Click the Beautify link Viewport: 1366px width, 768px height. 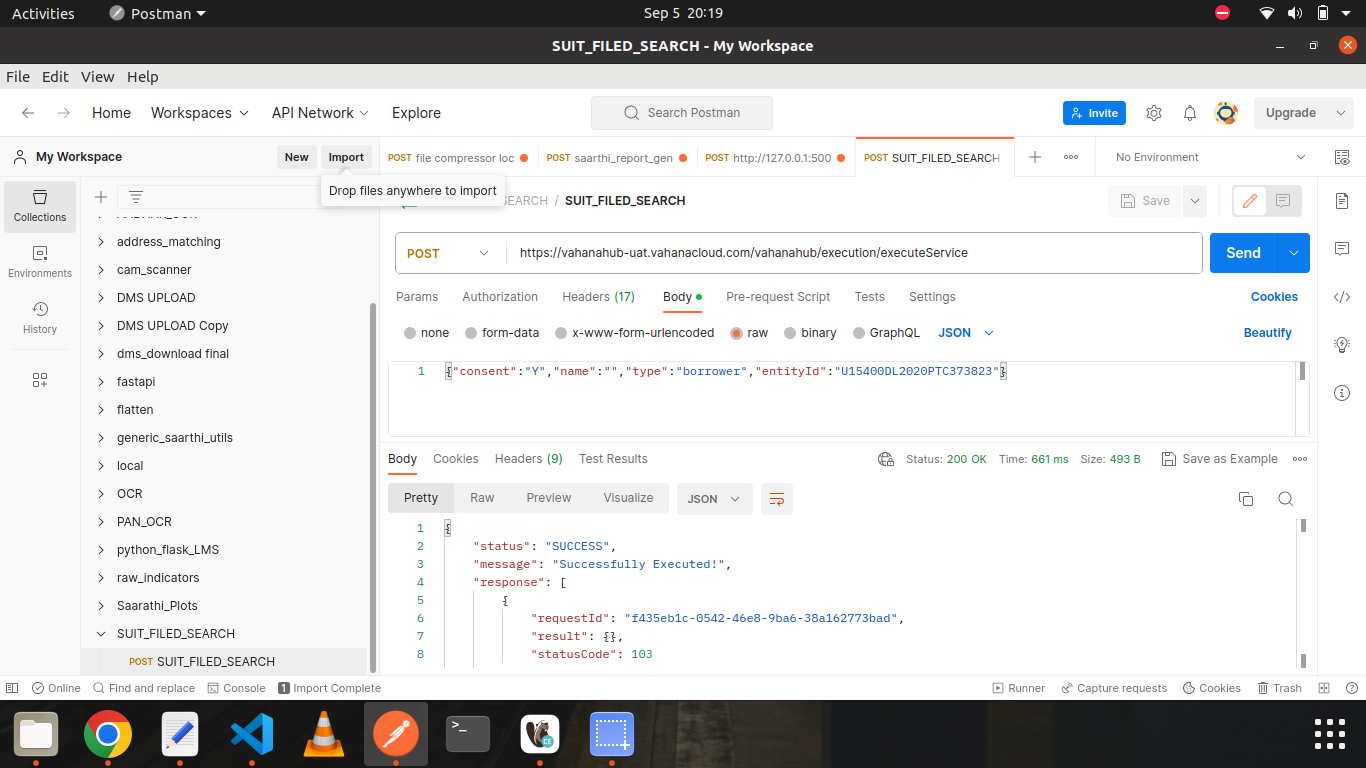click(x=1267, y=333)
